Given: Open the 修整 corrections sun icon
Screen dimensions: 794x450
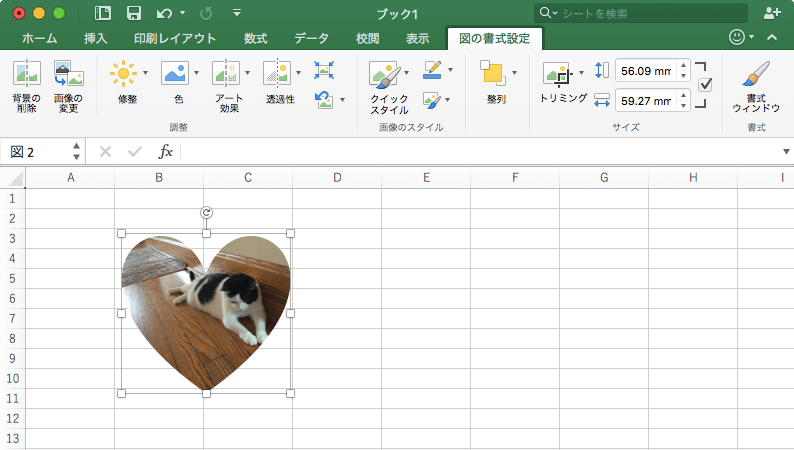Looking at the screenshot, I should click(123, 73).
